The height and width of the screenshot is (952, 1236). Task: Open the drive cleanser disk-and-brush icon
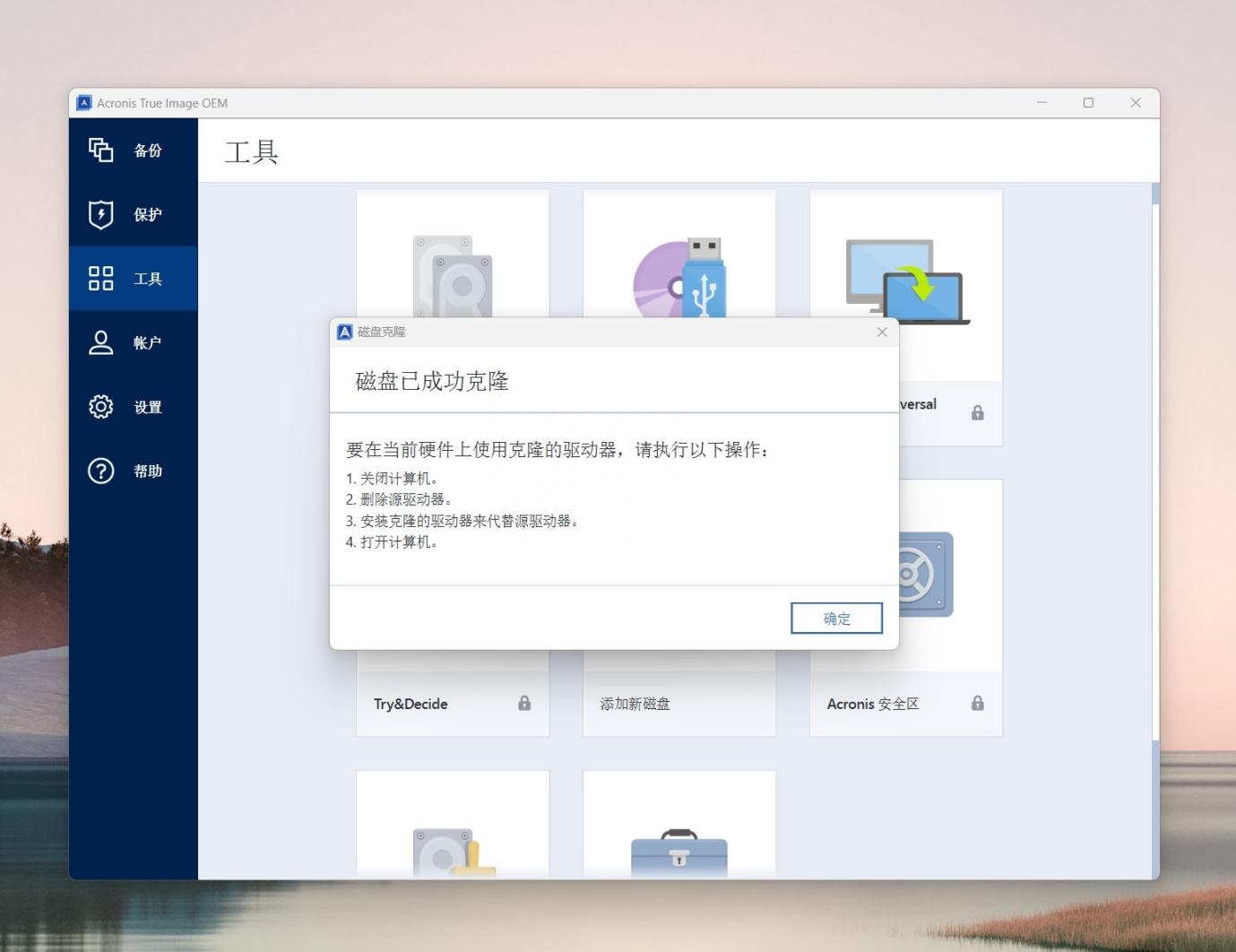point(454,852)
